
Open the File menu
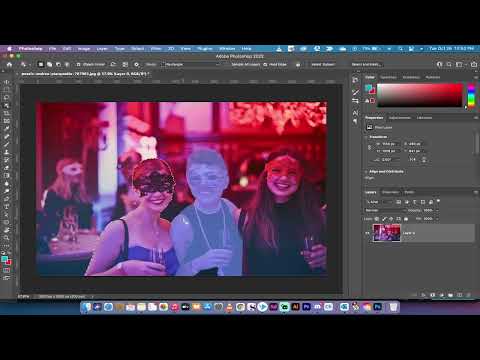(53, 49)
